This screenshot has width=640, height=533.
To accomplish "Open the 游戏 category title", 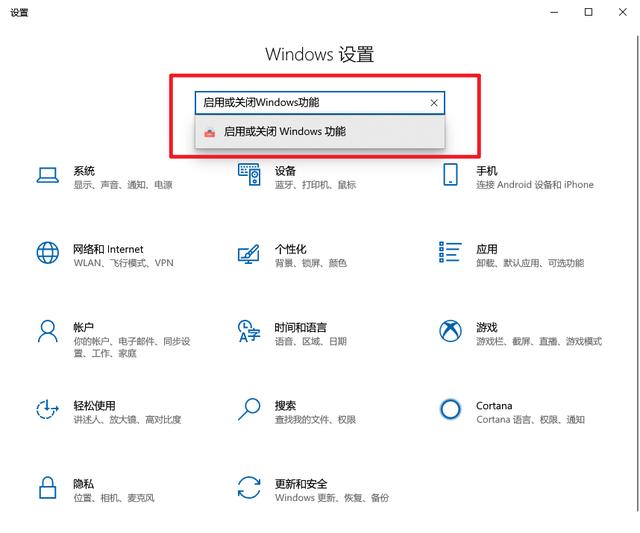I will point(487,327).
